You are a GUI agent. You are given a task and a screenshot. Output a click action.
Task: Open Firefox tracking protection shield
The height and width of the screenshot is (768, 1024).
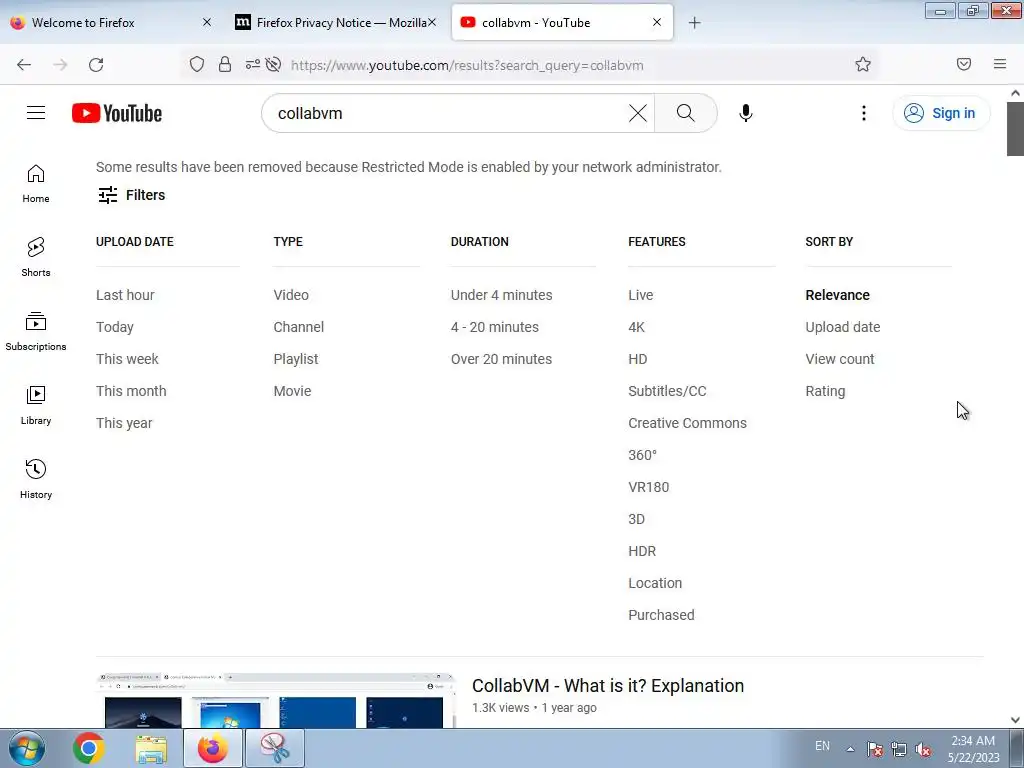[x=197, y=64]
